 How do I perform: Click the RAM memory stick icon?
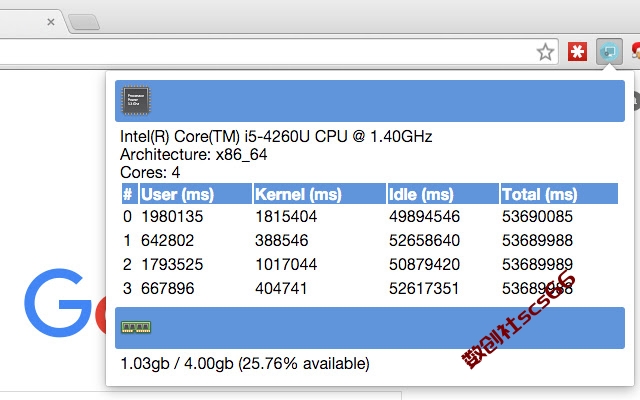click(x=136, y=327)
